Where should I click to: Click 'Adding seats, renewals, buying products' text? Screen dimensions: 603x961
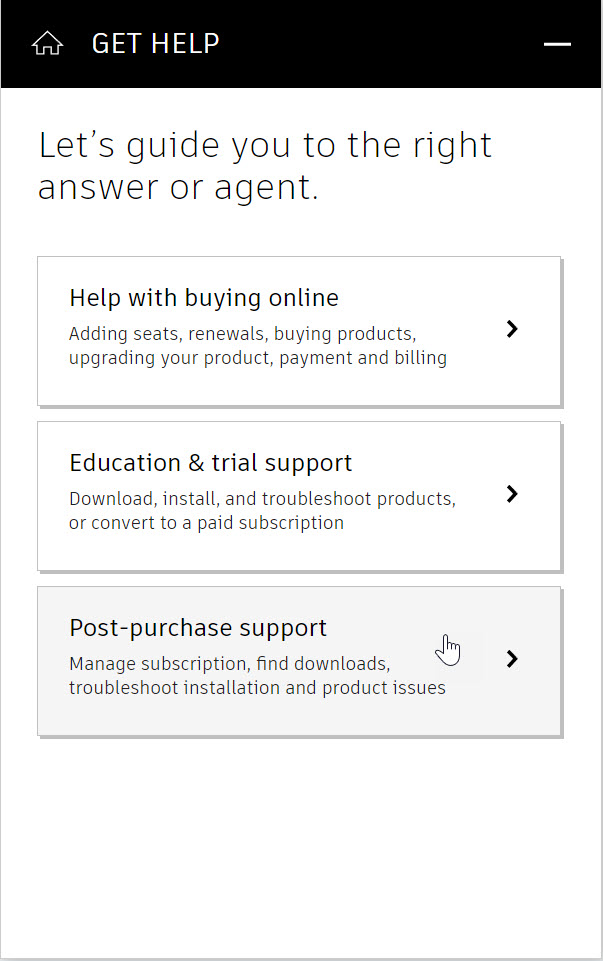pos(242,334)
